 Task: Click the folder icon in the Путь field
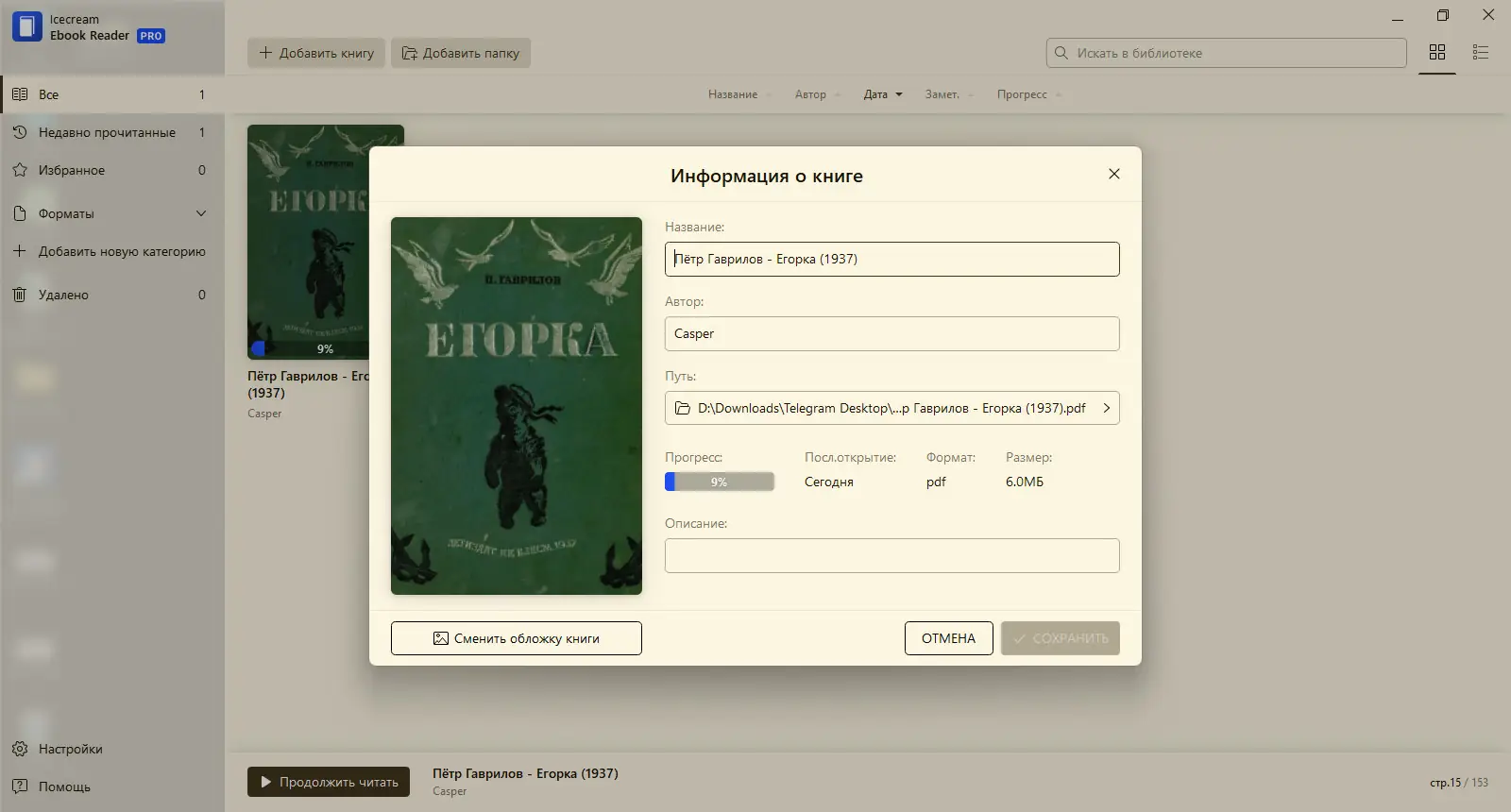pos(683,408)
